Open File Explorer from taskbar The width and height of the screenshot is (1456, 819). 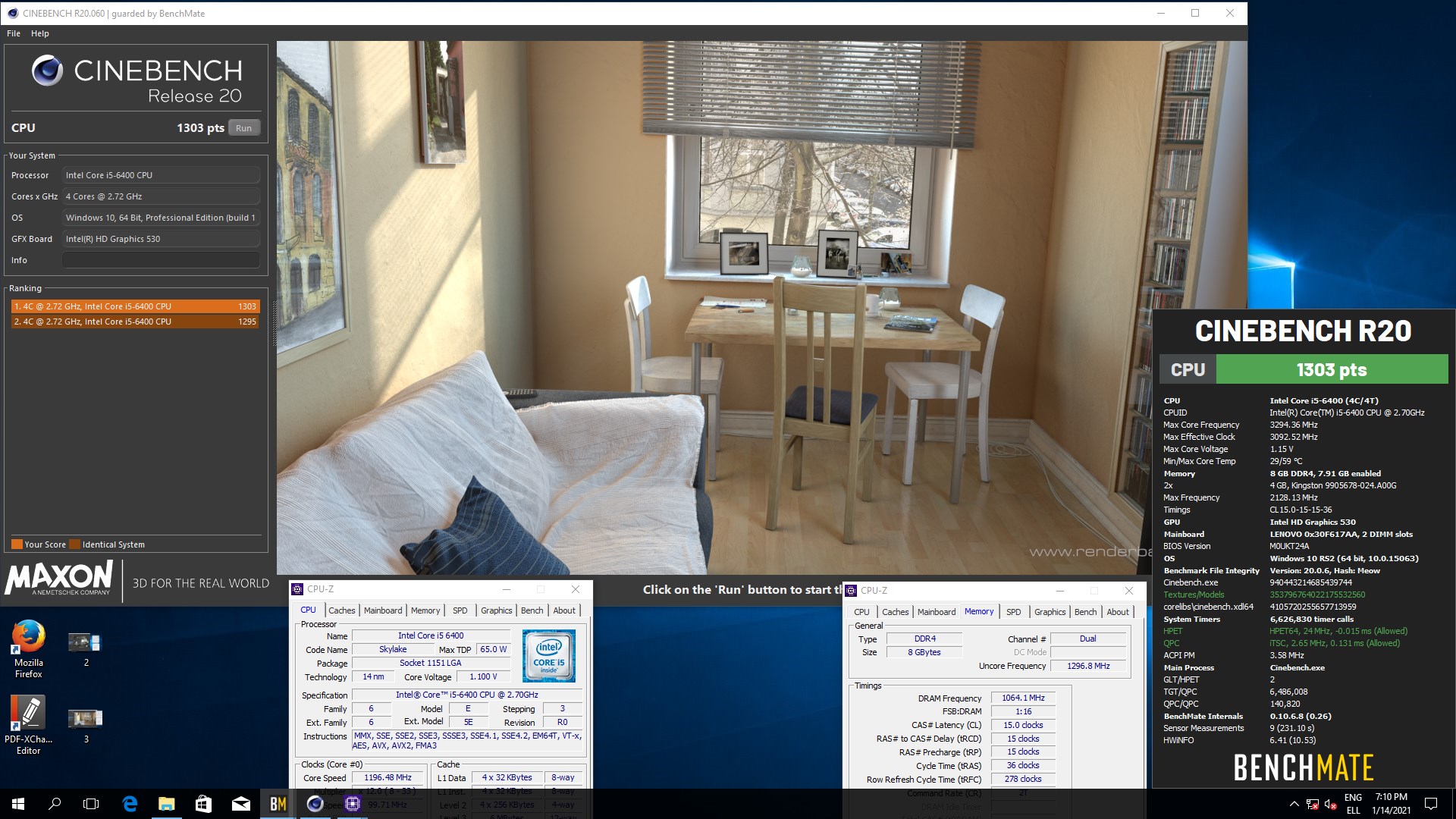pos(167,804)
